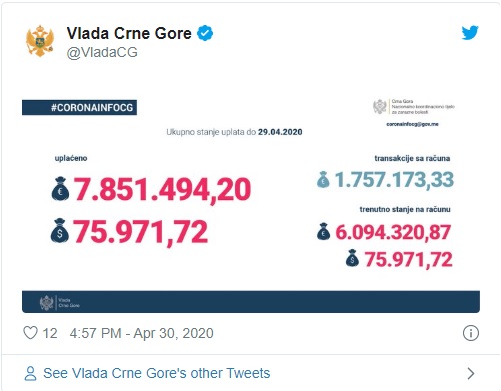
Task: Open See Vlada Crne Gore's other Tweets
Action: tap(157, 373)
